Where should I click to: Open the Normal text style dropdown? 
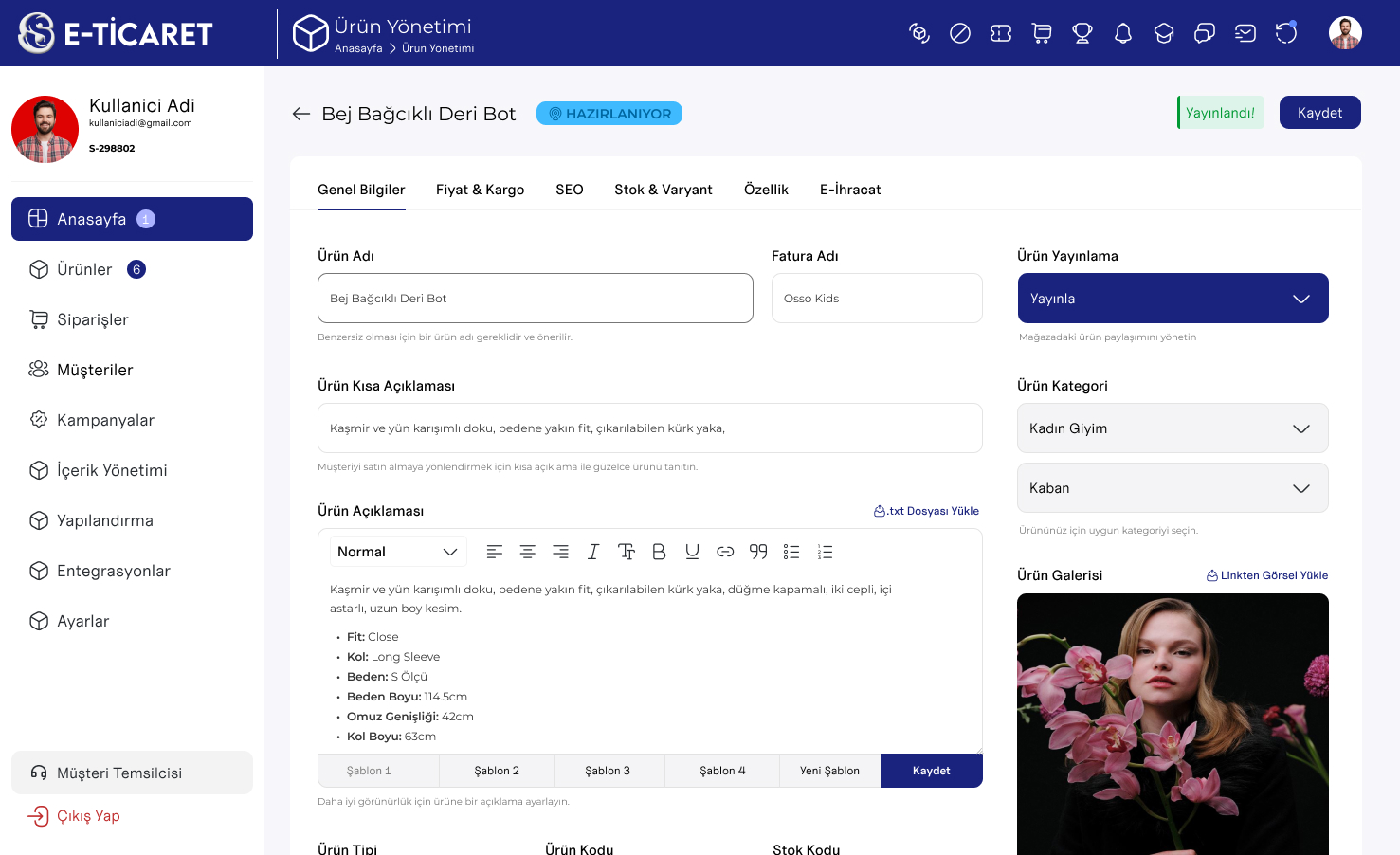(x=397, y=552)
